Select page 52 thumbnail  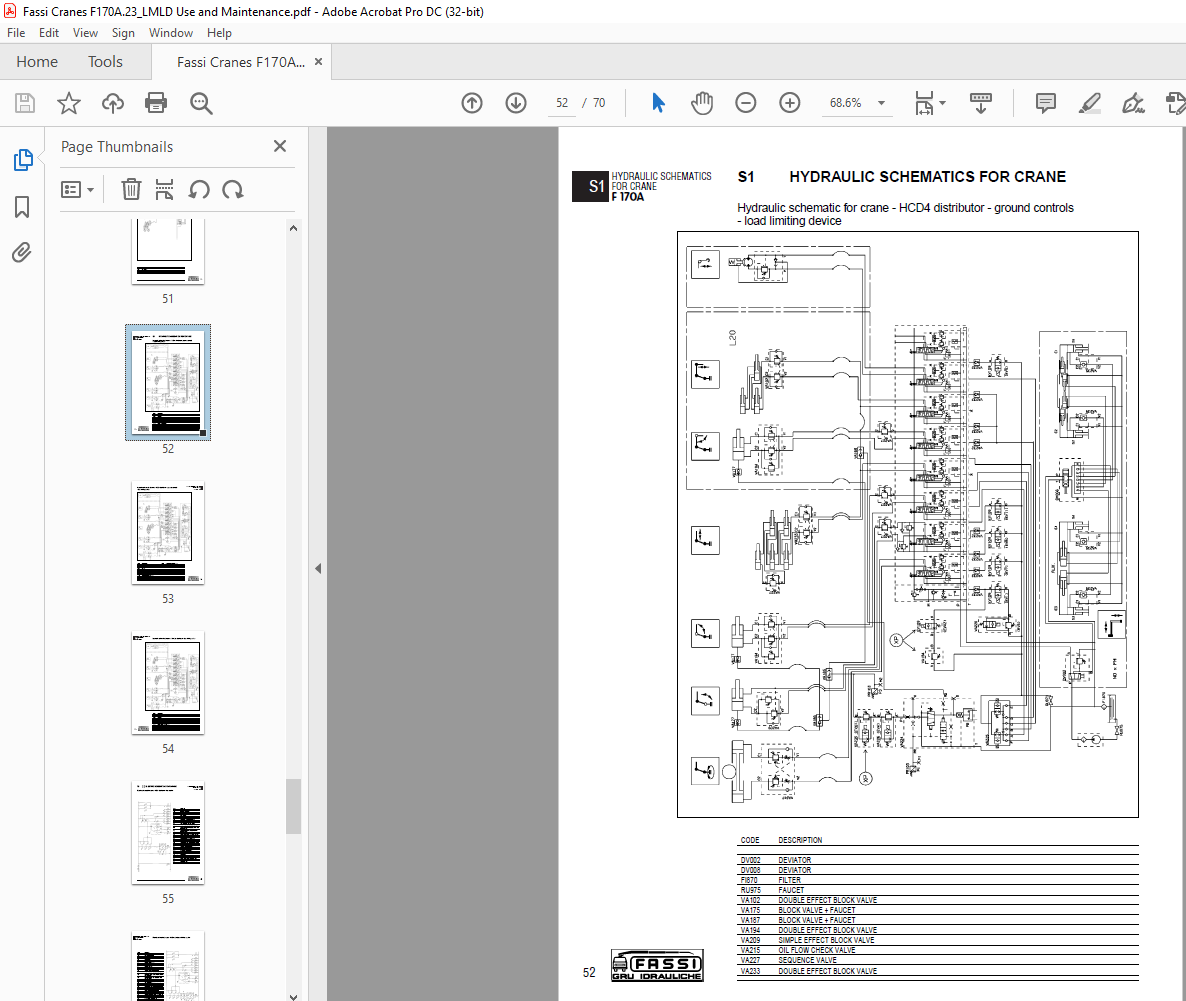coord(168,382)
